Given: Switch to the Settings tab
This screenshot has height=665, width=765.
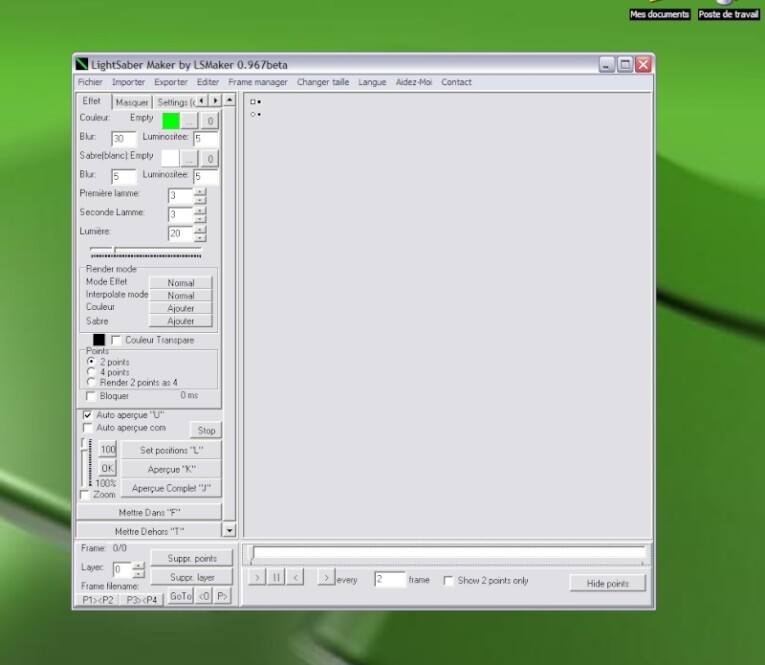Looking at the screenshot, I should (x=175, y=102).
